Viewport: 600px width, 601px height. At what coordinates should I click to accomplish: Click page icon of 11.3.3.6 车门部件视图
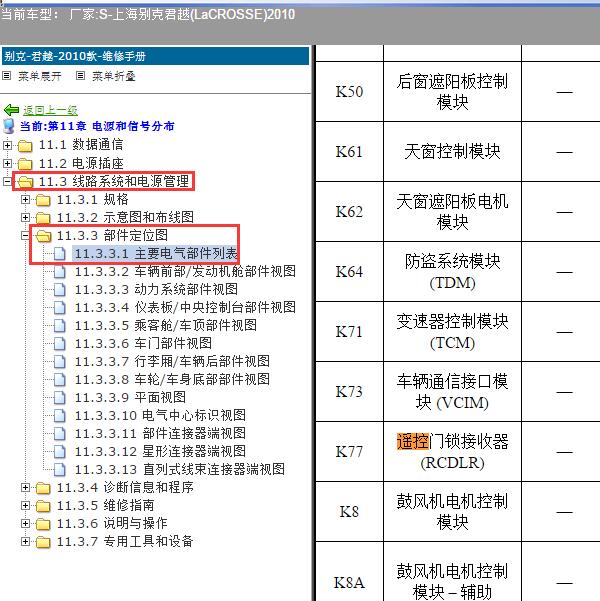point(59,343)
